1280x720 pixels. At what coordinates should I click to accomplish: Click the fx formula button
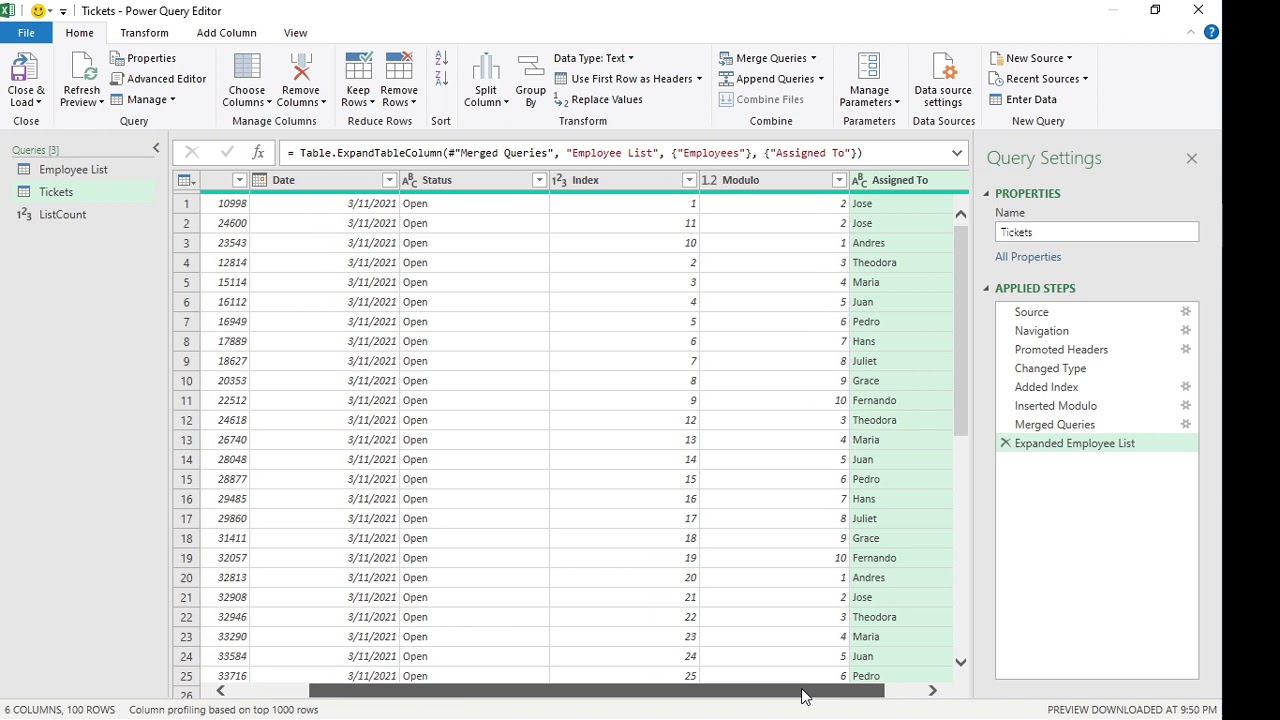(x=258, y=153)
